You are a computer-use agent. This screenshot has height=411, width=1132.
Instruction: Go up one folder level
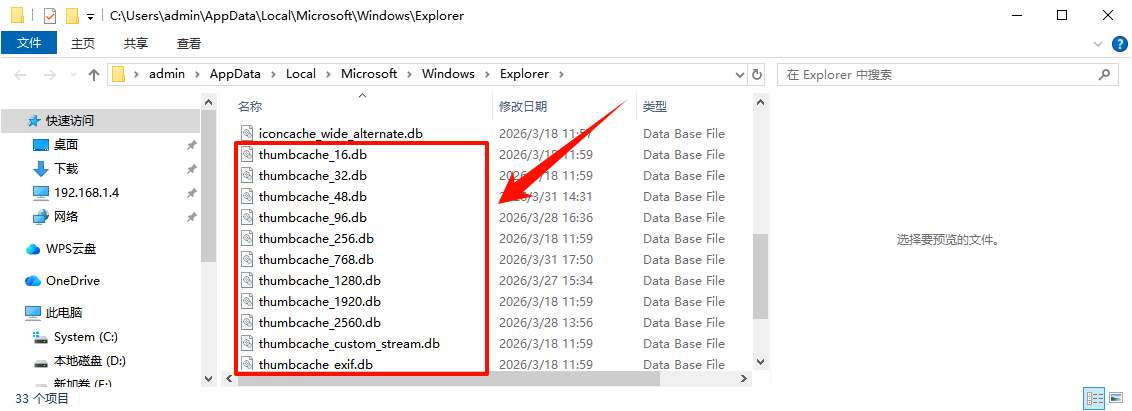click(x=94, y=74)
